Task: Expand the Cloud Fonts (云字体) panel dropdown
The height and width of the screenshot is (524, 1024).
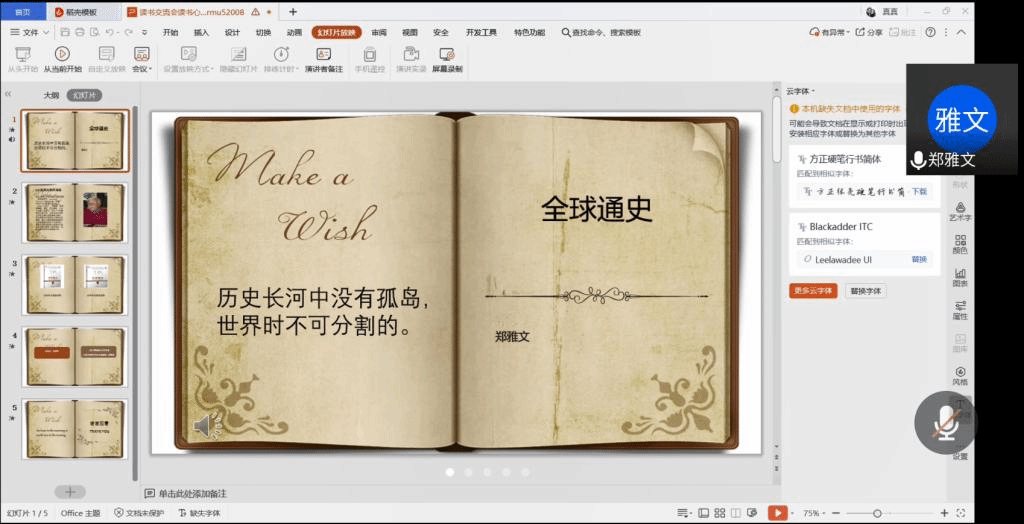Action: [x=802, y=91]
